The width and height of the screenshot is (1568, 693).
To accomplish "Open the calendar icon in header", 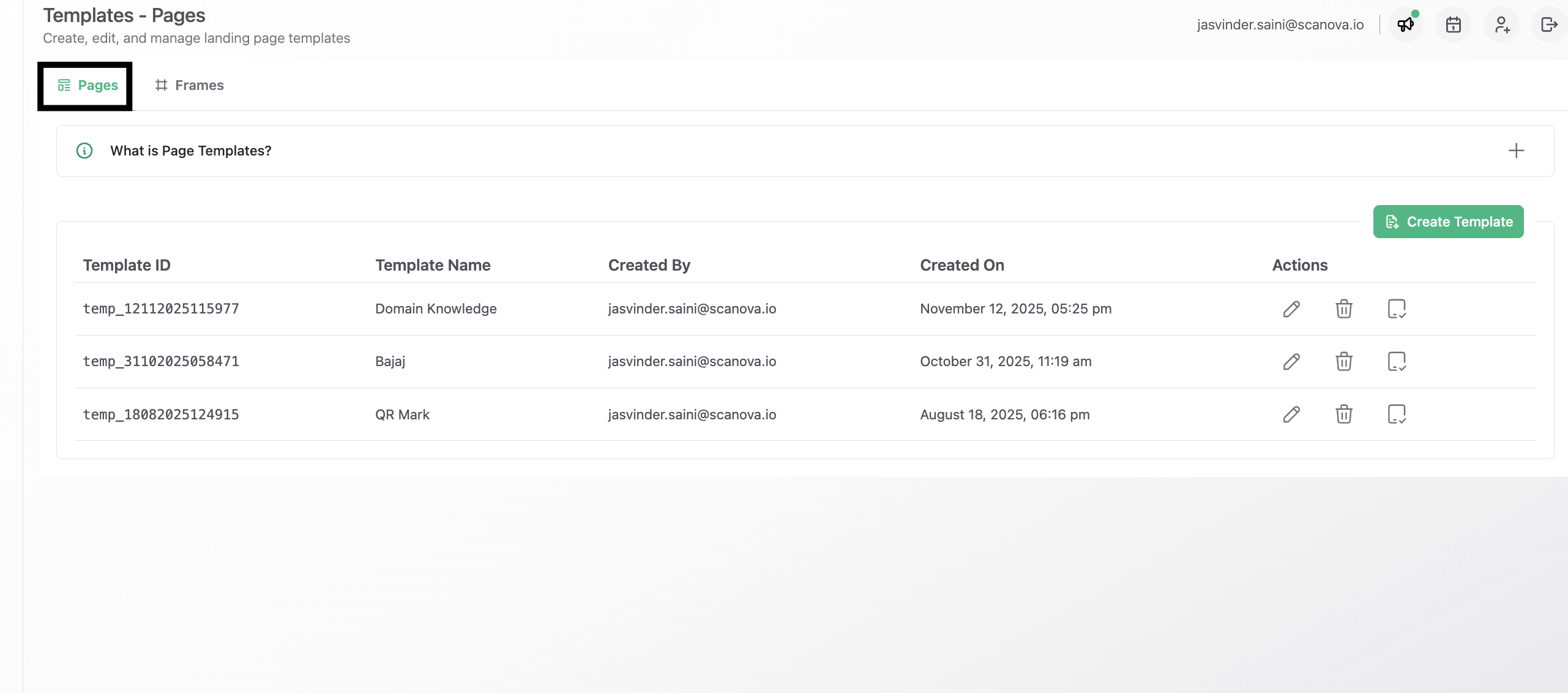I will 1453,24.
